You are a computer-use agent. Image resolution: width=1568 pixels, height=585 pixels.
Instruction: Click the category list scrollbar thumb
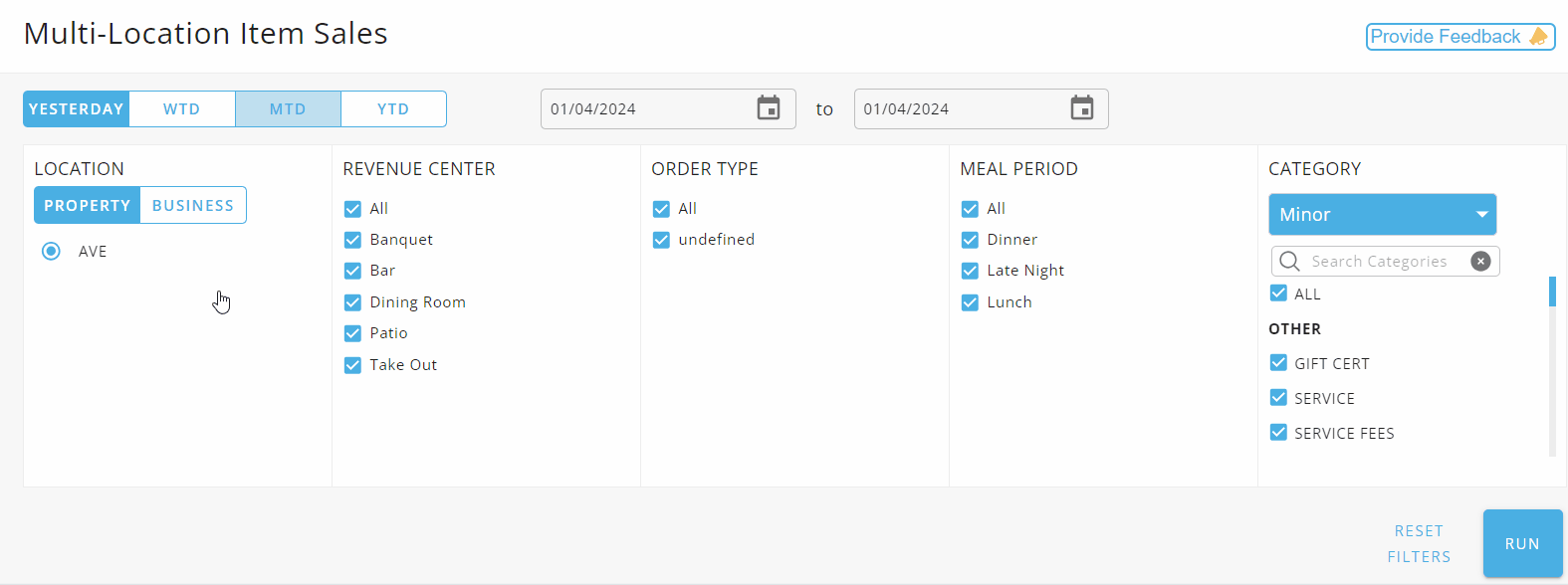pyautogui.click(x=1552, y=292)
